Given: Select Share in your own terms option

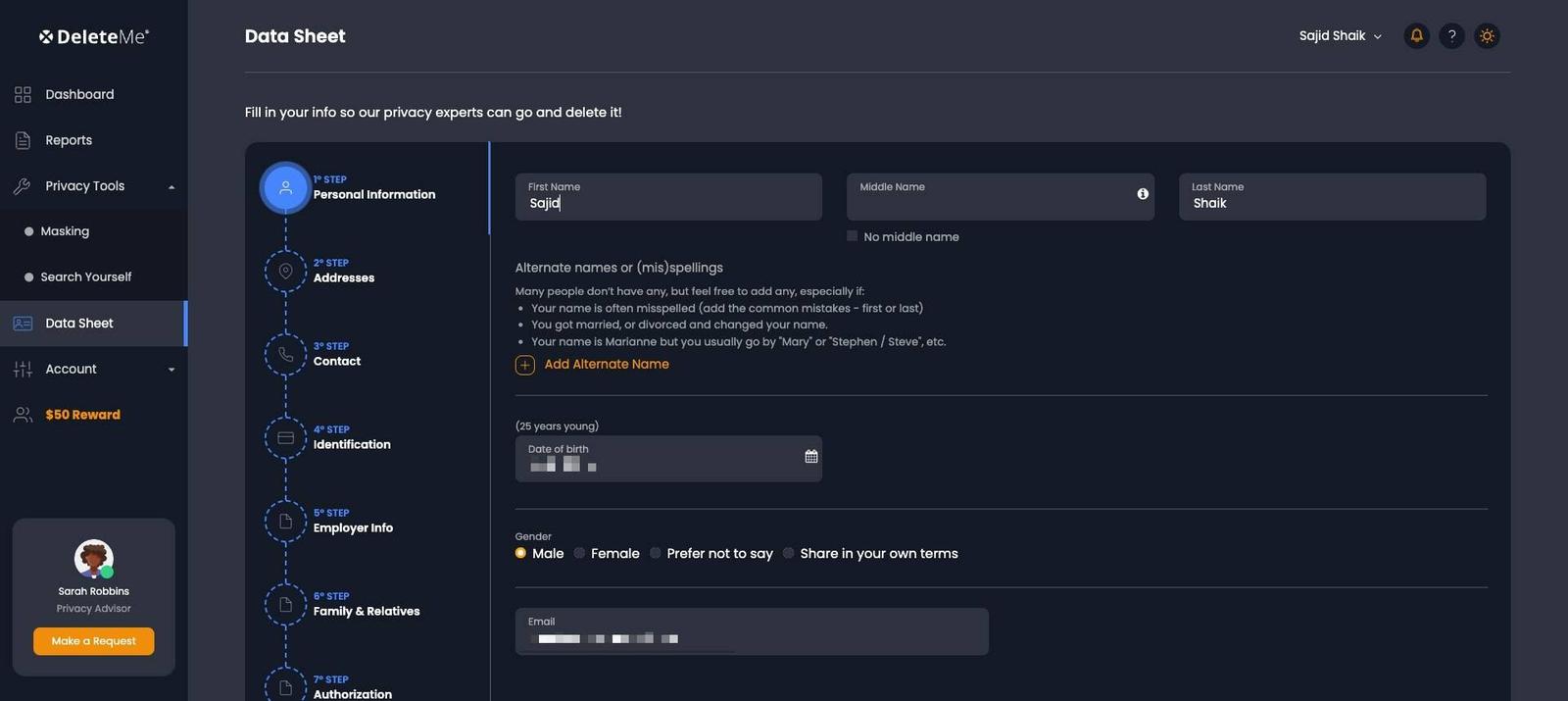Looking at the screenshot, I should [x=788, y=553].
